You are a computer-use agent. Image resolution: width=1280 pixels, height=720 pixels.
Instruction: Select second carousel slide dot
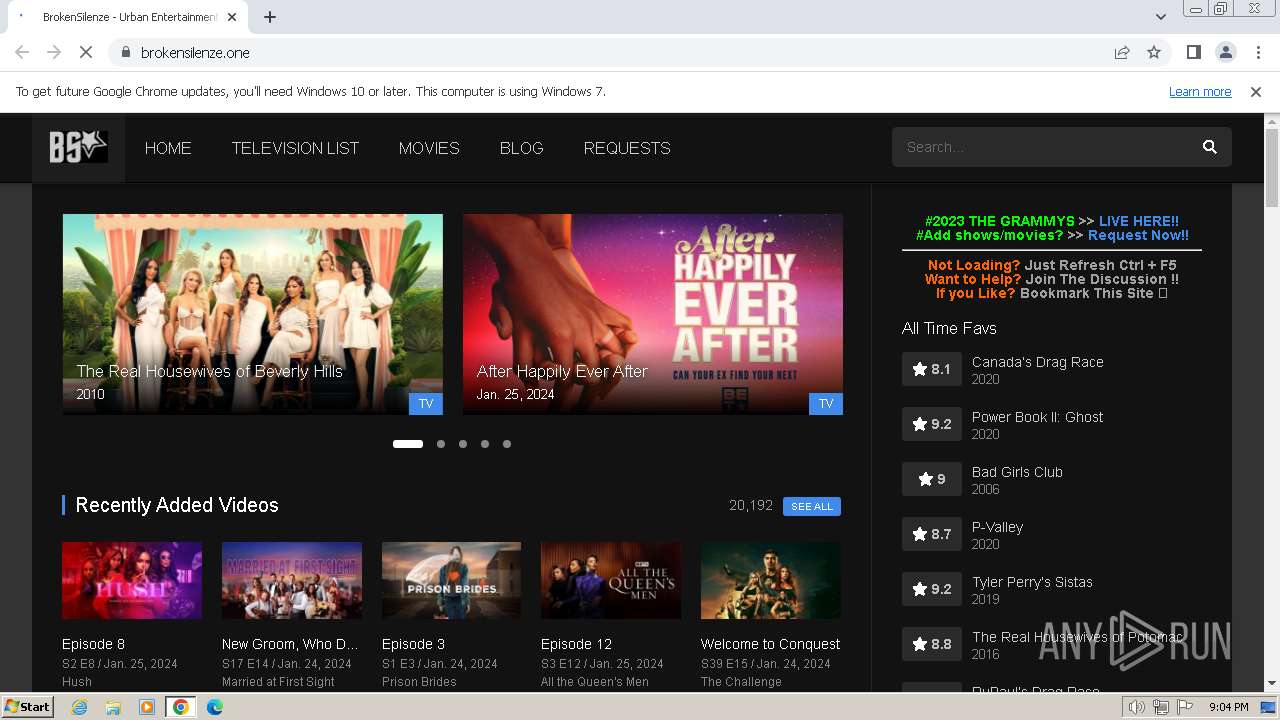click(441, 444)
